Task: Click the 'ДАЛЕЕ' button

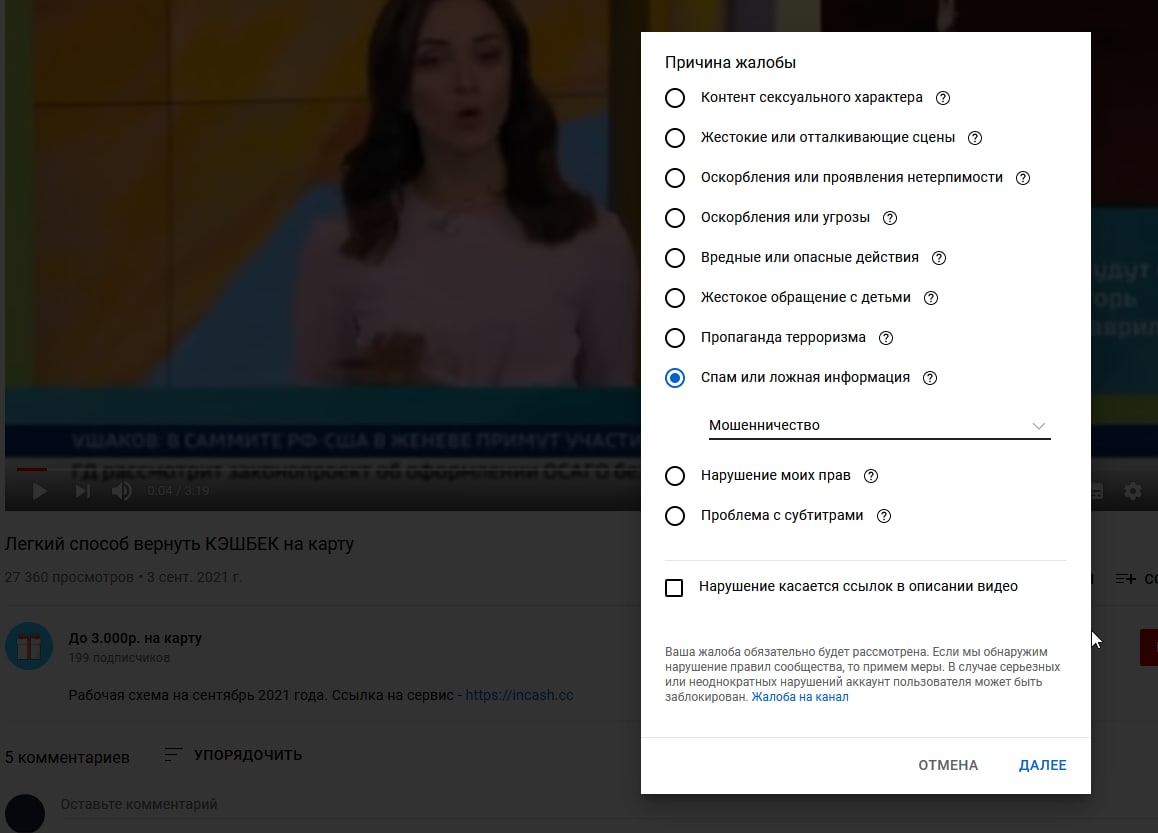Action: click(x=1042, y=765)
